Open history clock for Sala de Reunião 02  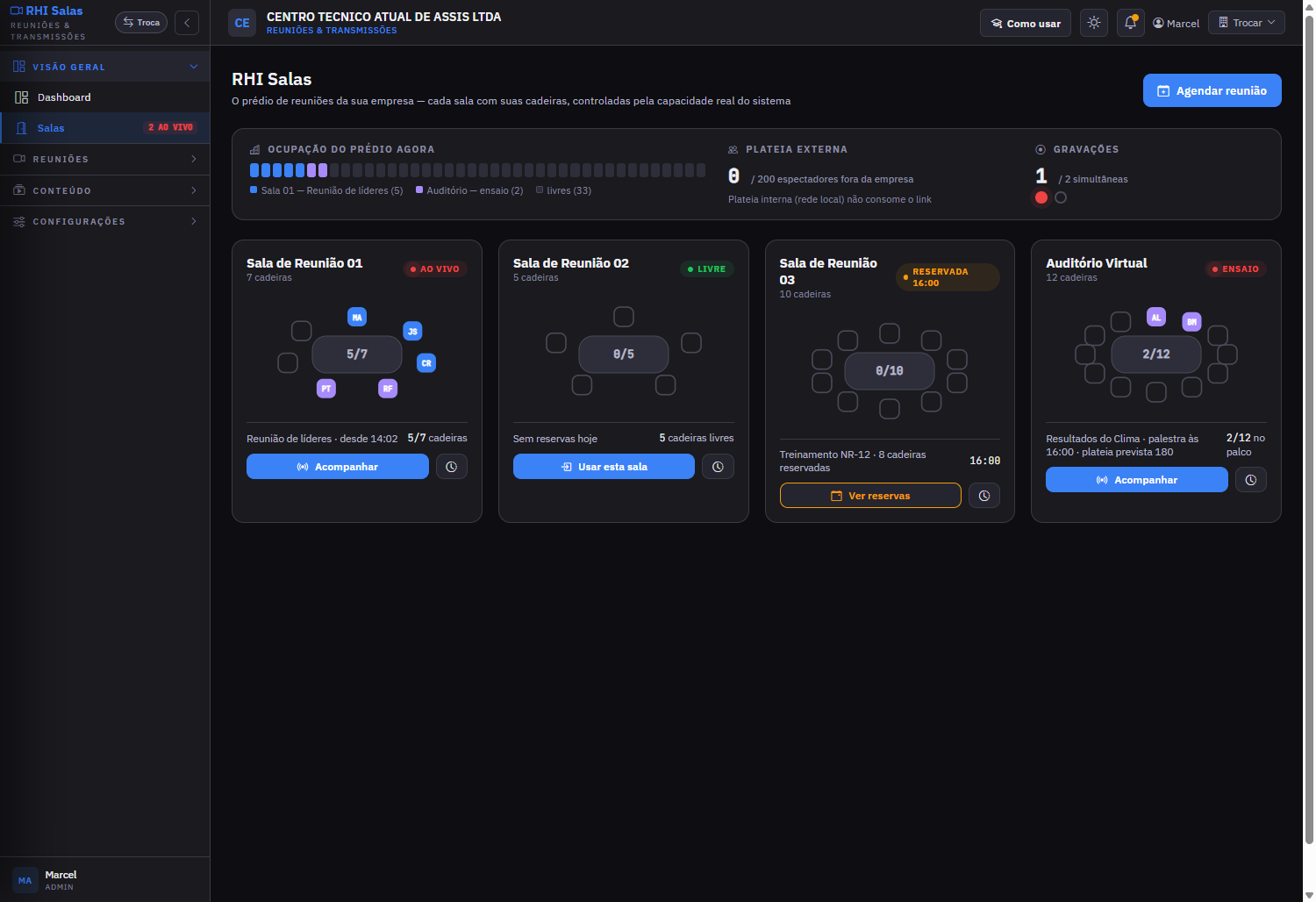coord(718,467)
